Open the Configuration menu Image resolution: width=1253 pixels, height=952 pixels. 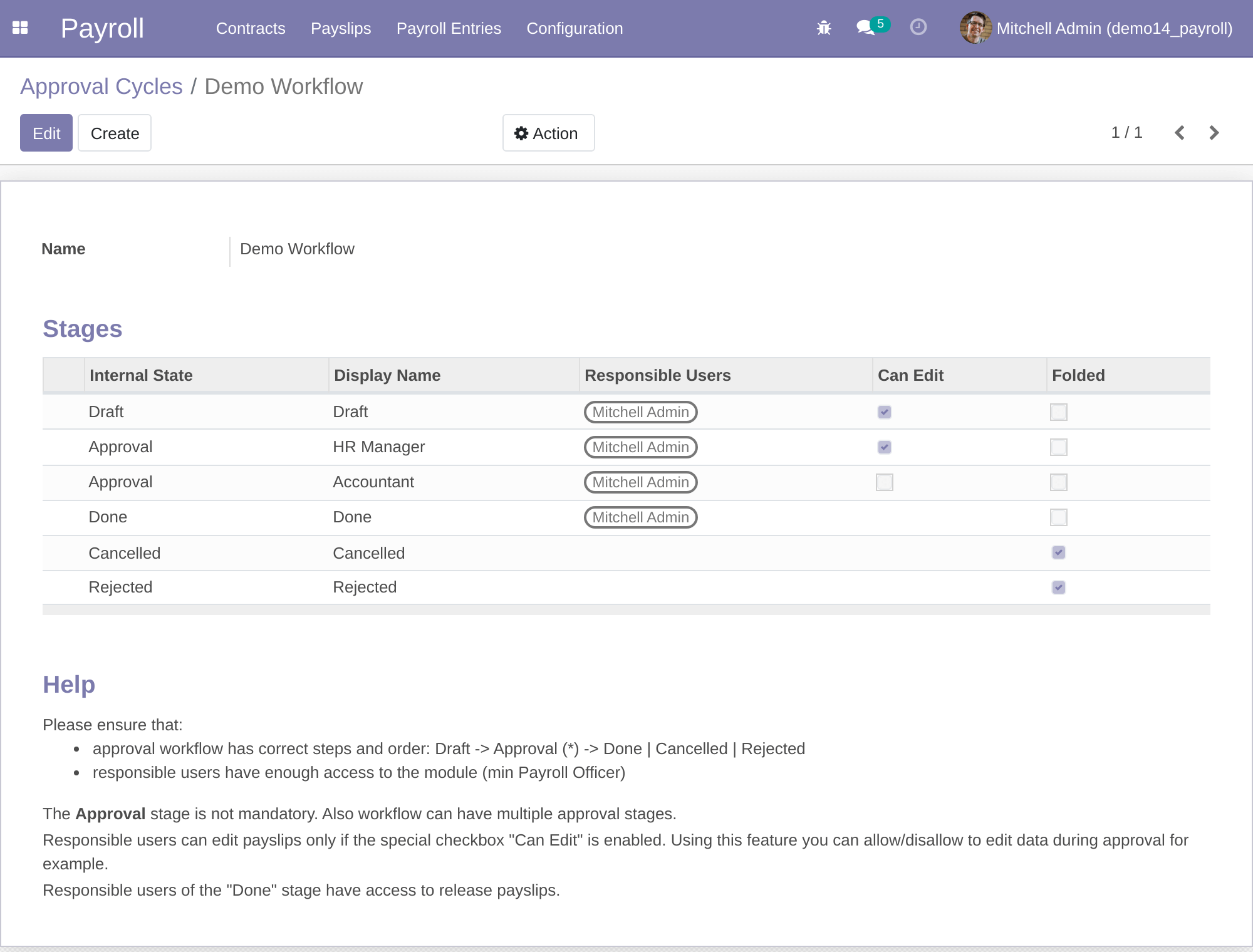(575, 28)
